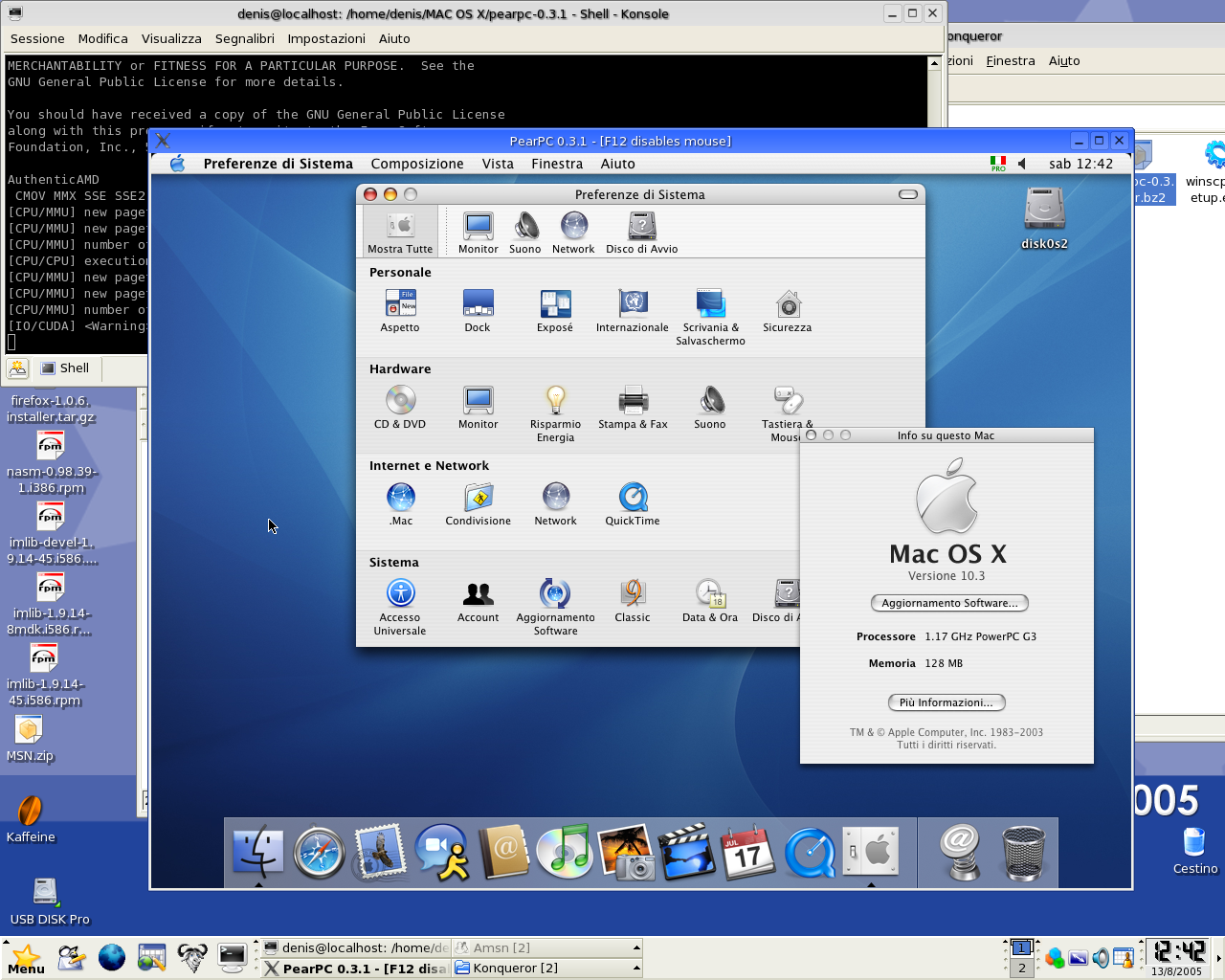Open the Sicurezza preference pane

(x=788, y=311)
